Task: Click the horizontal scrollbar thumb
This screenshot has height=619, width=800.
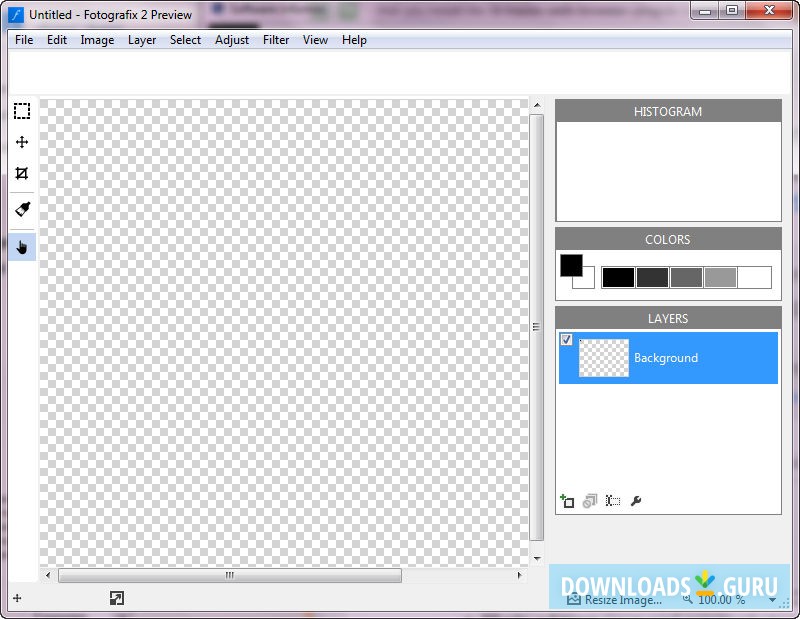Action: pos(230,575)
